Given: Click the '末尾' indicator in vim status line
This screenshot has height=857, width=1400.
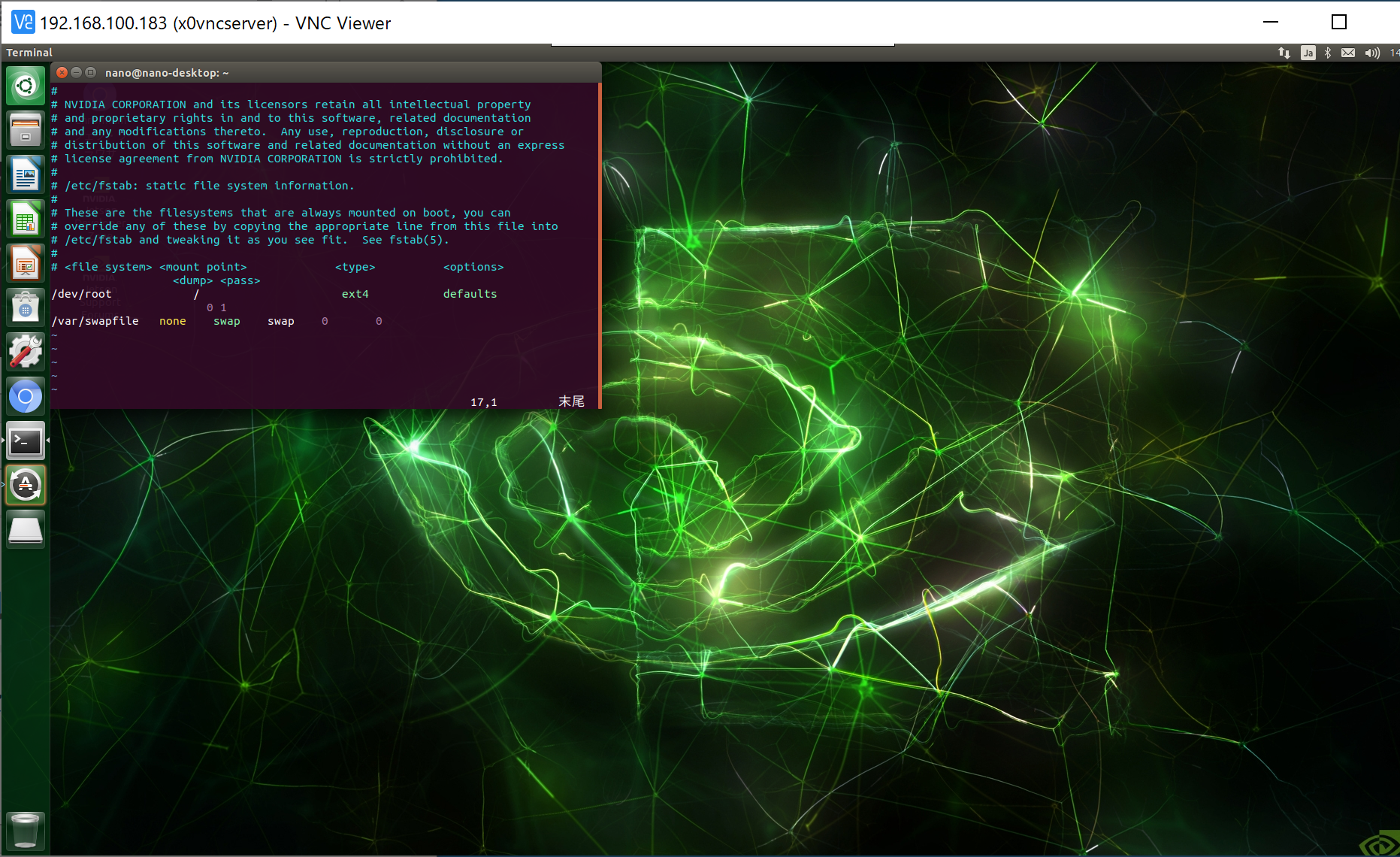Looking at the screenshot, I should pyautogui.click(x=572, y=402).
